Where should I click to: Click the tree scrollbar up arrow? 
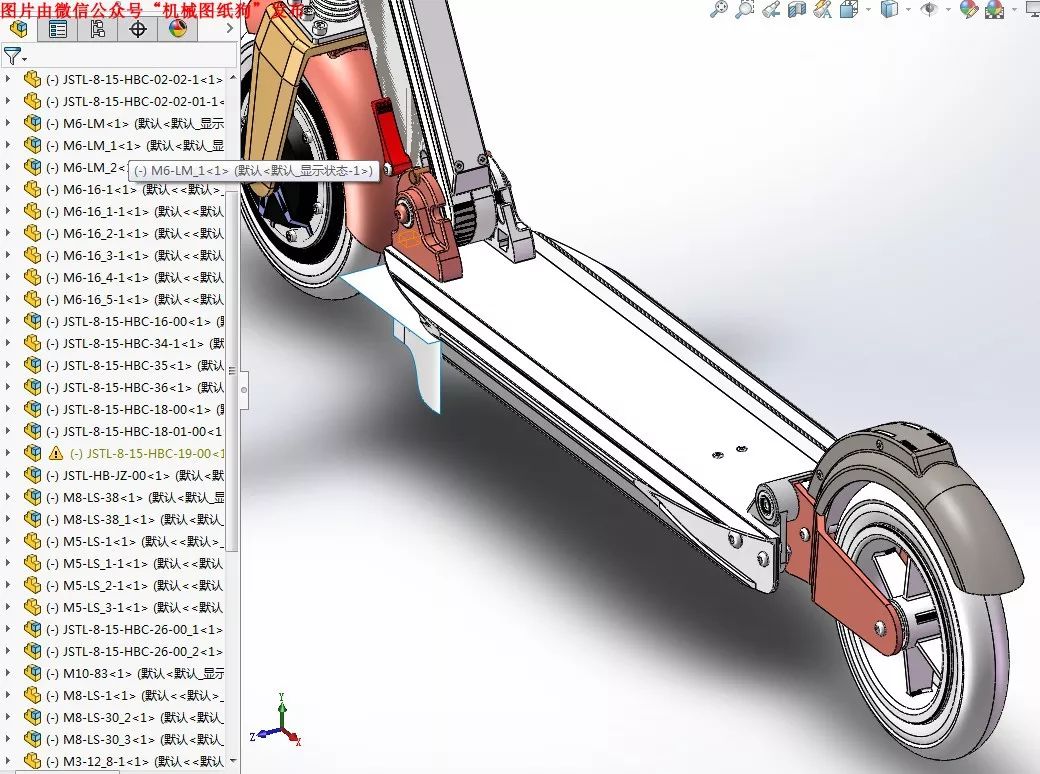coord(232,77)
